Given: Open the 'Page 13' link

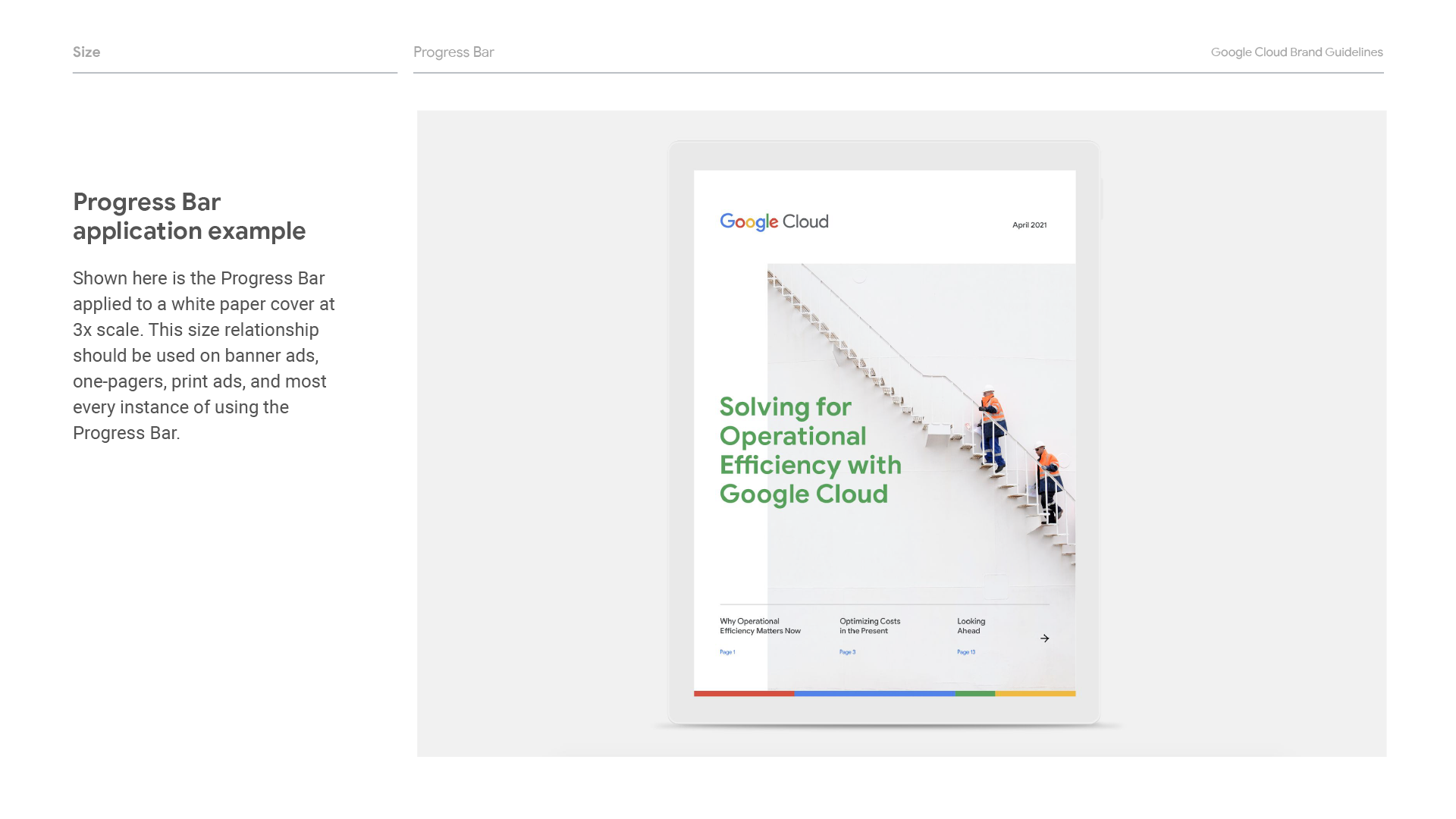Looking at the screenshot, I should (966, 652).
